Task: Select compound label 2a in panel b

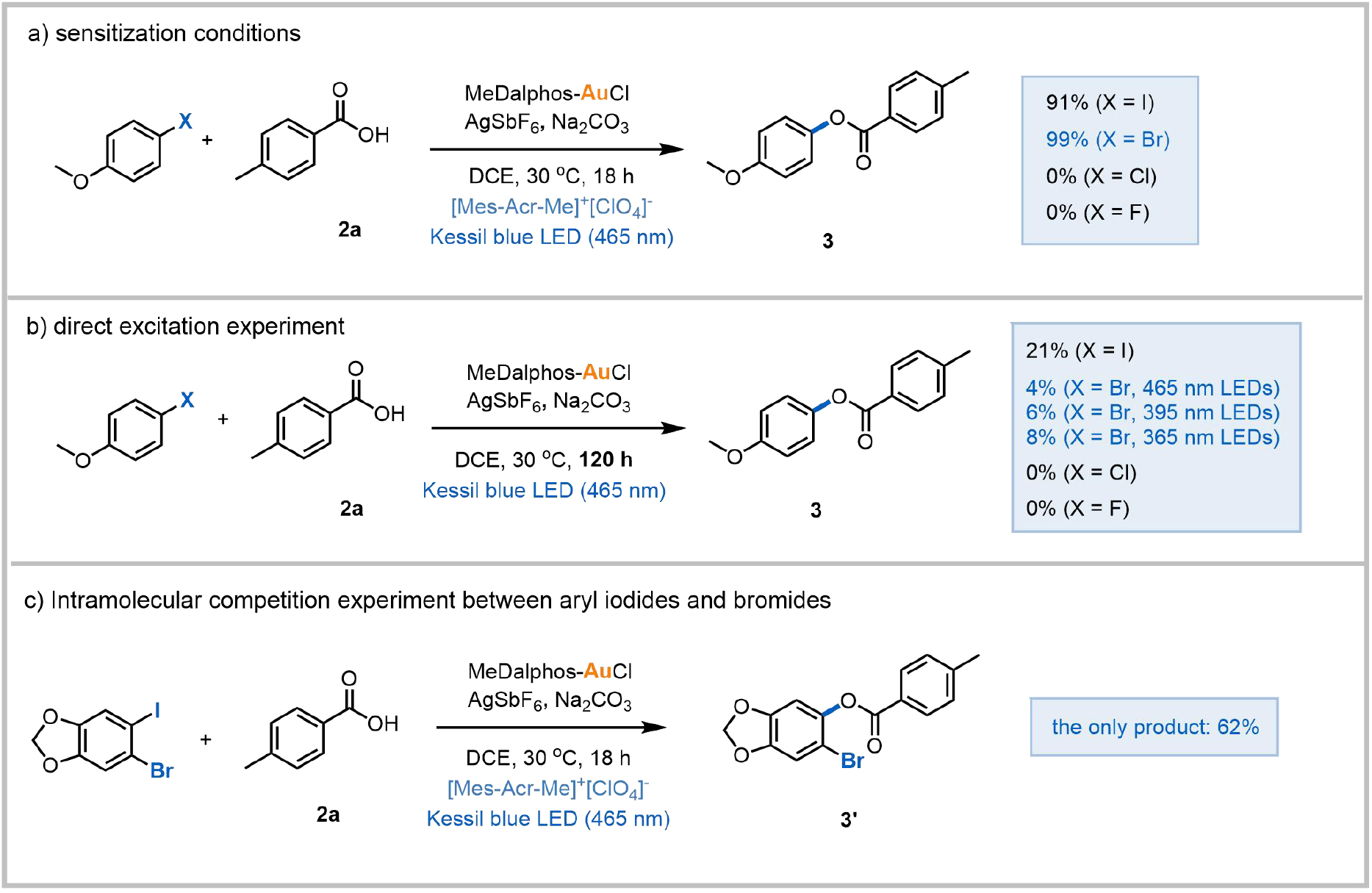Action: tap(351, 509)
